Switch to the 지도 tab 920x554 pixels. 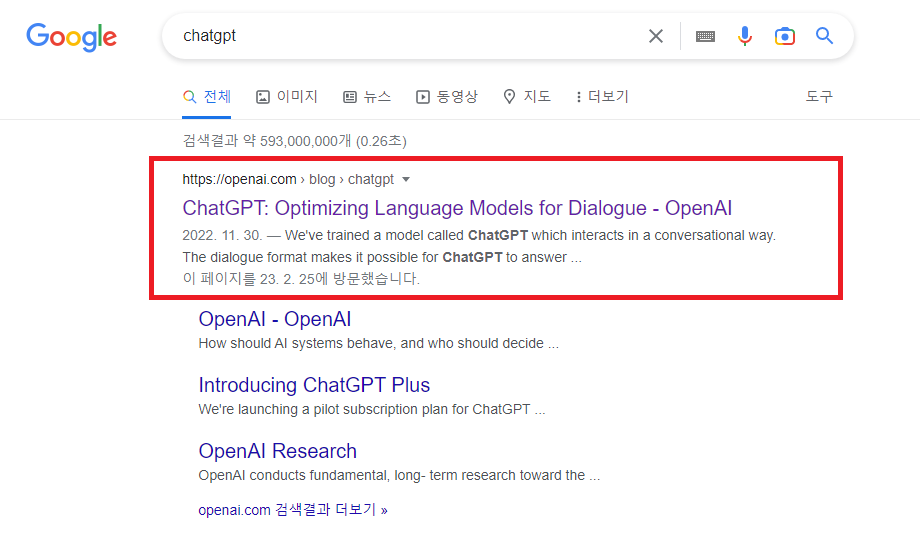(527, 97)
